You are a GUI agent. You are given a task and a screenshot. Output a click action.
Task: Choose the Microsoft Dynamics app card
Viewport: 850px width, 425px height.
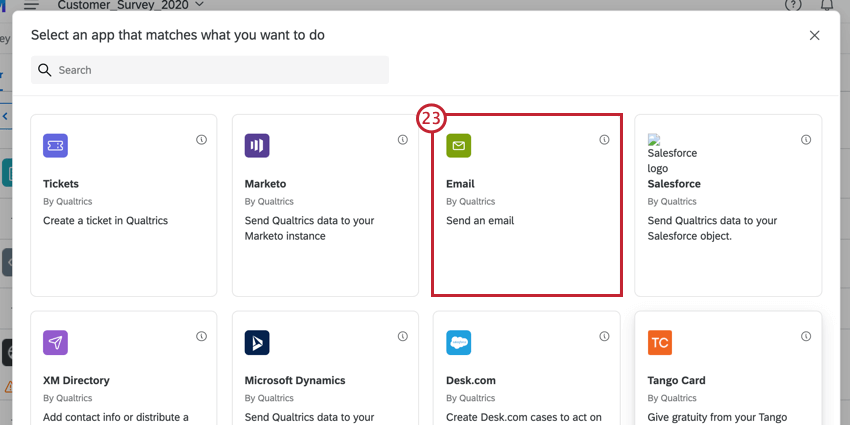click(325, 370)
